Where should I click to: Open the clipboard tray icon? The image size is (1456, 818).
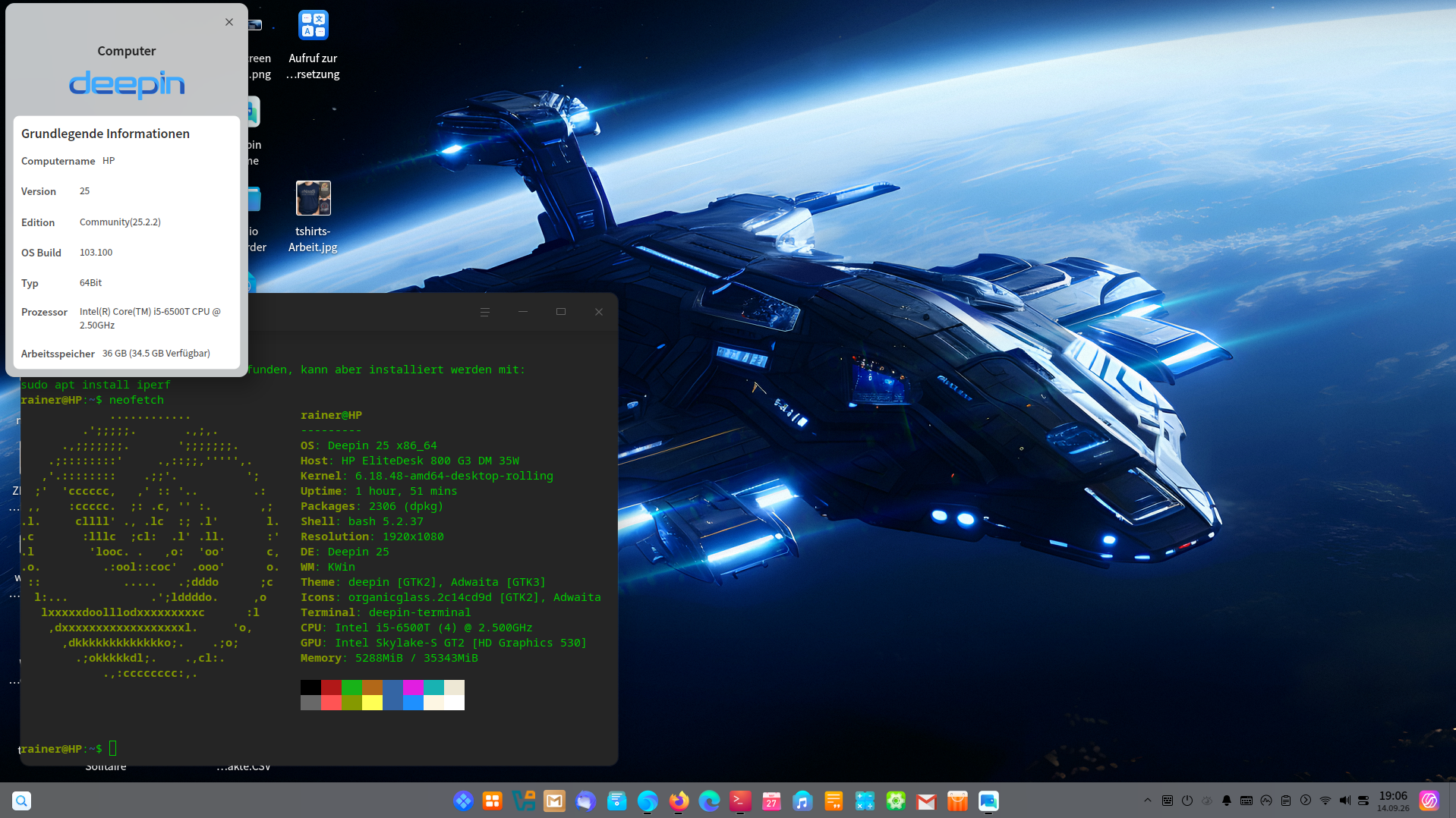(x=1286, y=801)
